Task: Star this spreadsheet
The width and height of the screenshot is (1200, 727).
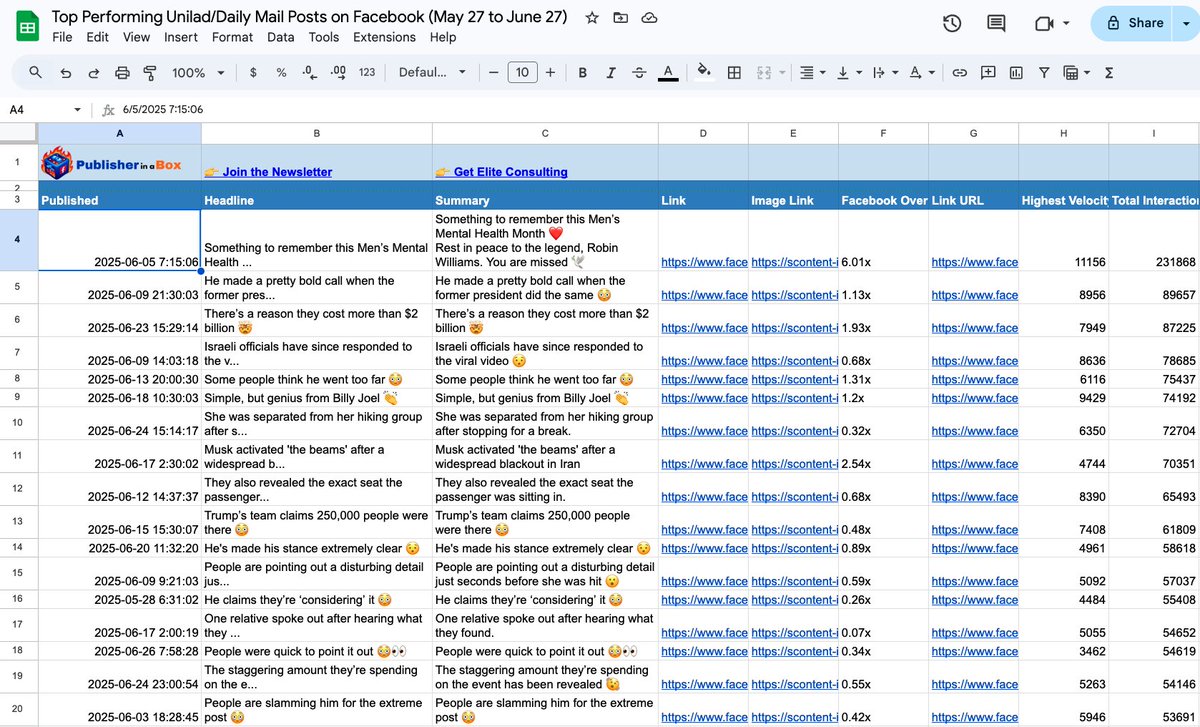Action: tap(592, 18)
